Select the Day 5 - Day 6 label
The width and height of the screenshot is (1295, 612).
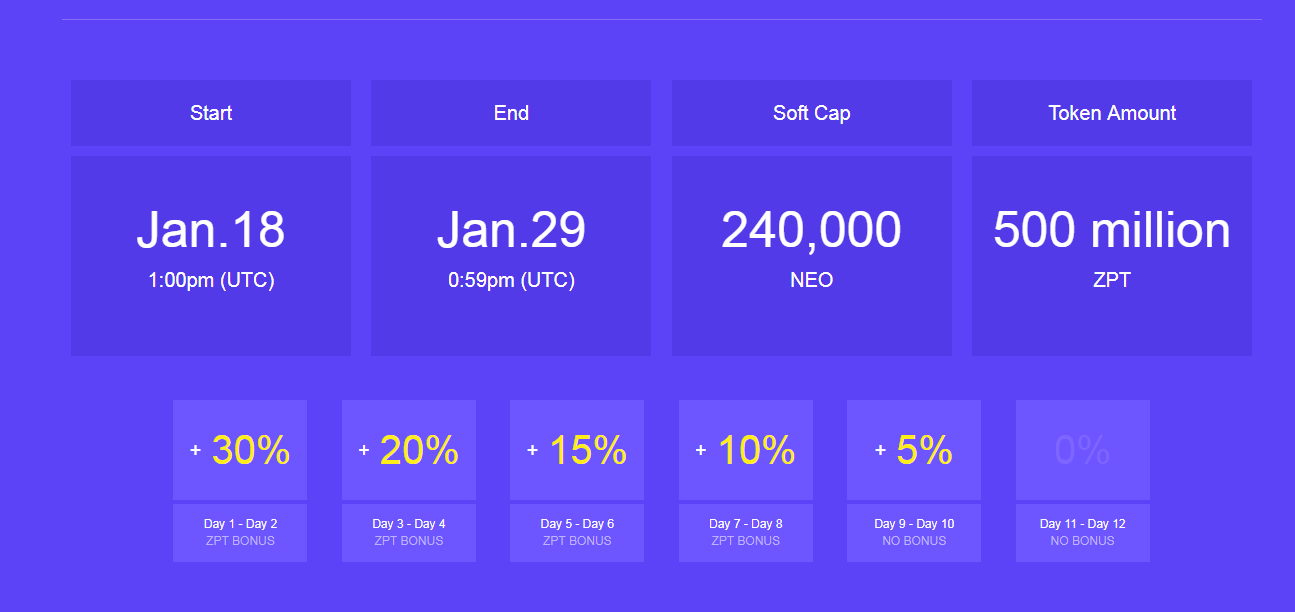click(577, 524)
